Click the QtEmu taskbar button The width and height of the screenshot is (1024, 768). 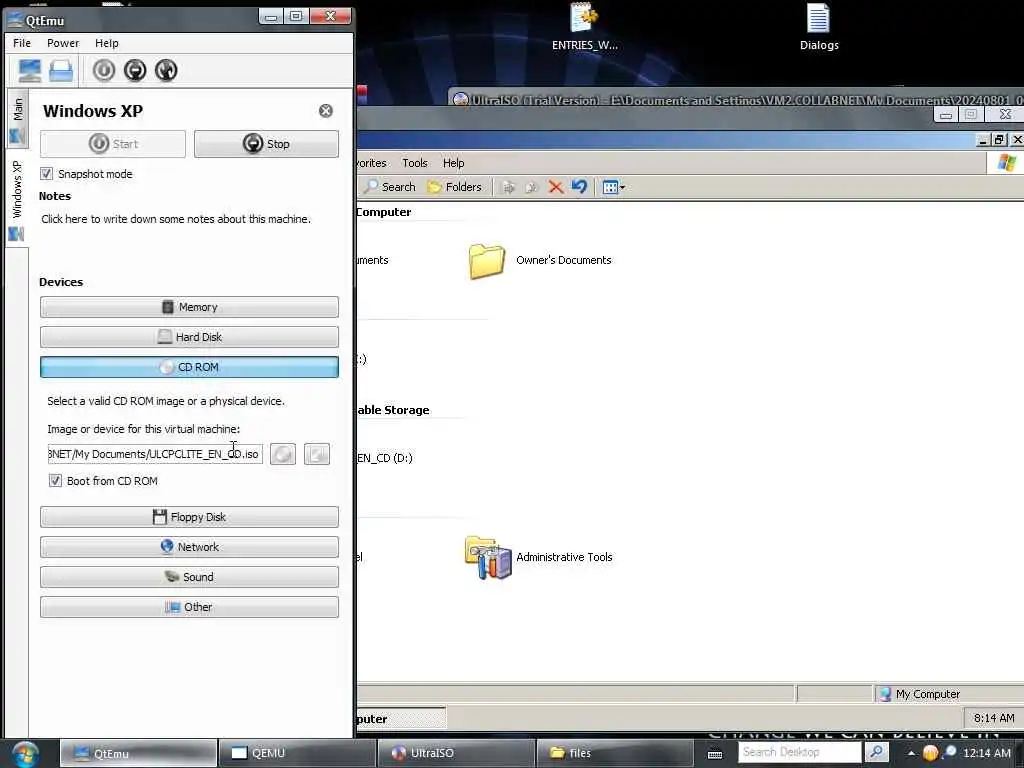(x=138, y=753)
